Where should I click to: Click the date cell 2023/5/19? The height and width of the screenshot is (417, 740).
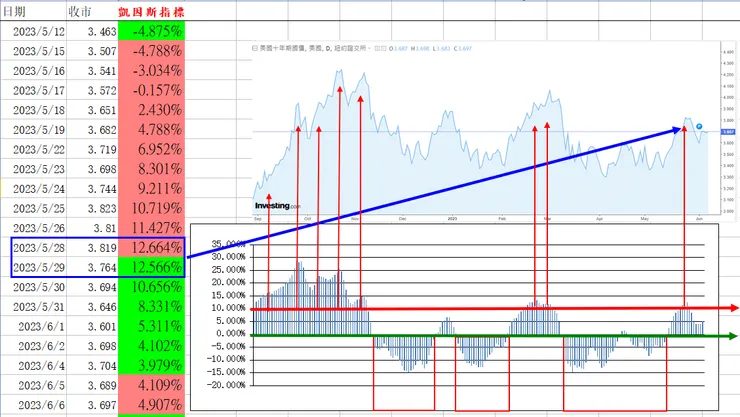[33, 130]
